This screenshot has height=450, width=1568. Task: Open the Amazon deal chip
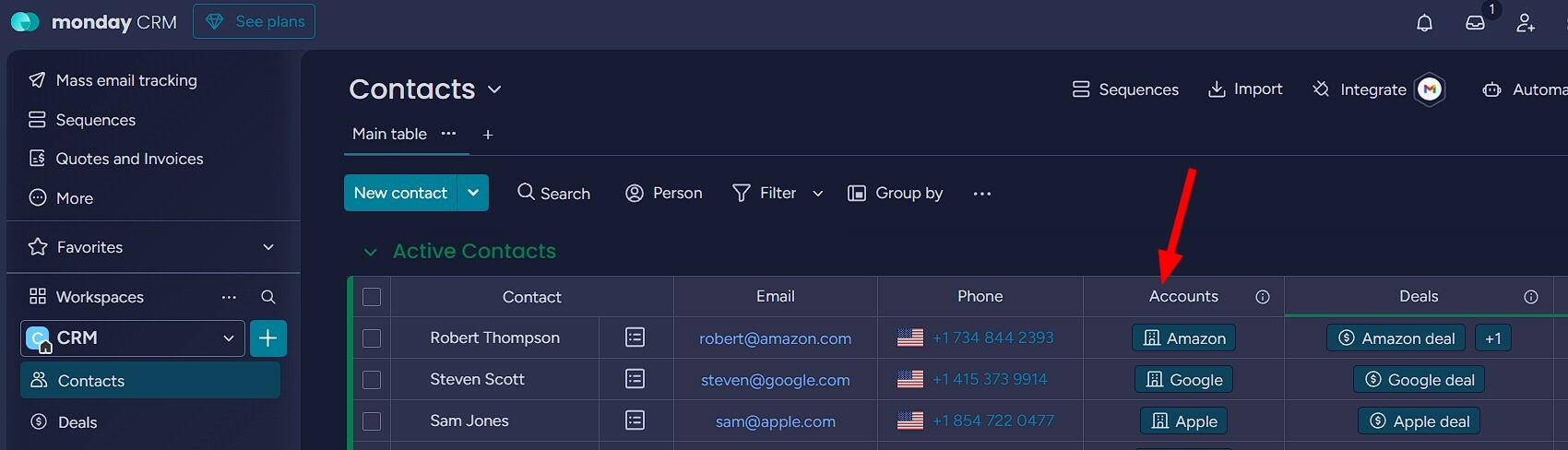pyautogui.click(x=1396, y=338)
